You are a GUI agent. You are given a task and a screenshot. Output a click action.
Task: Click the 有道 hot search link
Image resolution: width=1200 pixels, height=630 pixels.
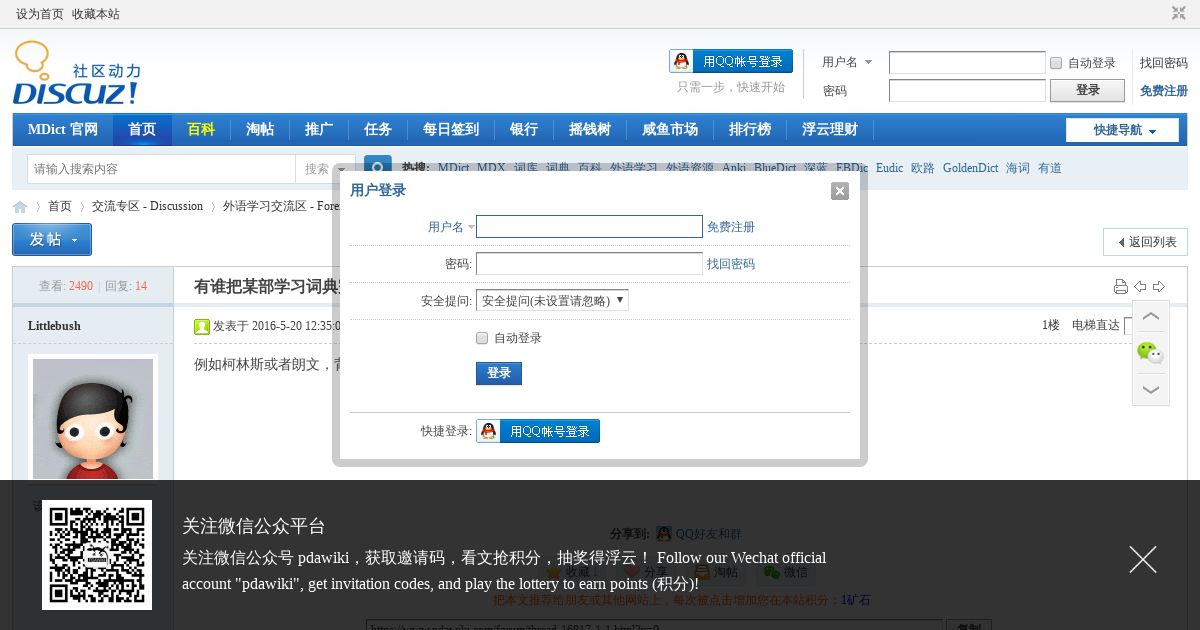tap(1050, 168)
